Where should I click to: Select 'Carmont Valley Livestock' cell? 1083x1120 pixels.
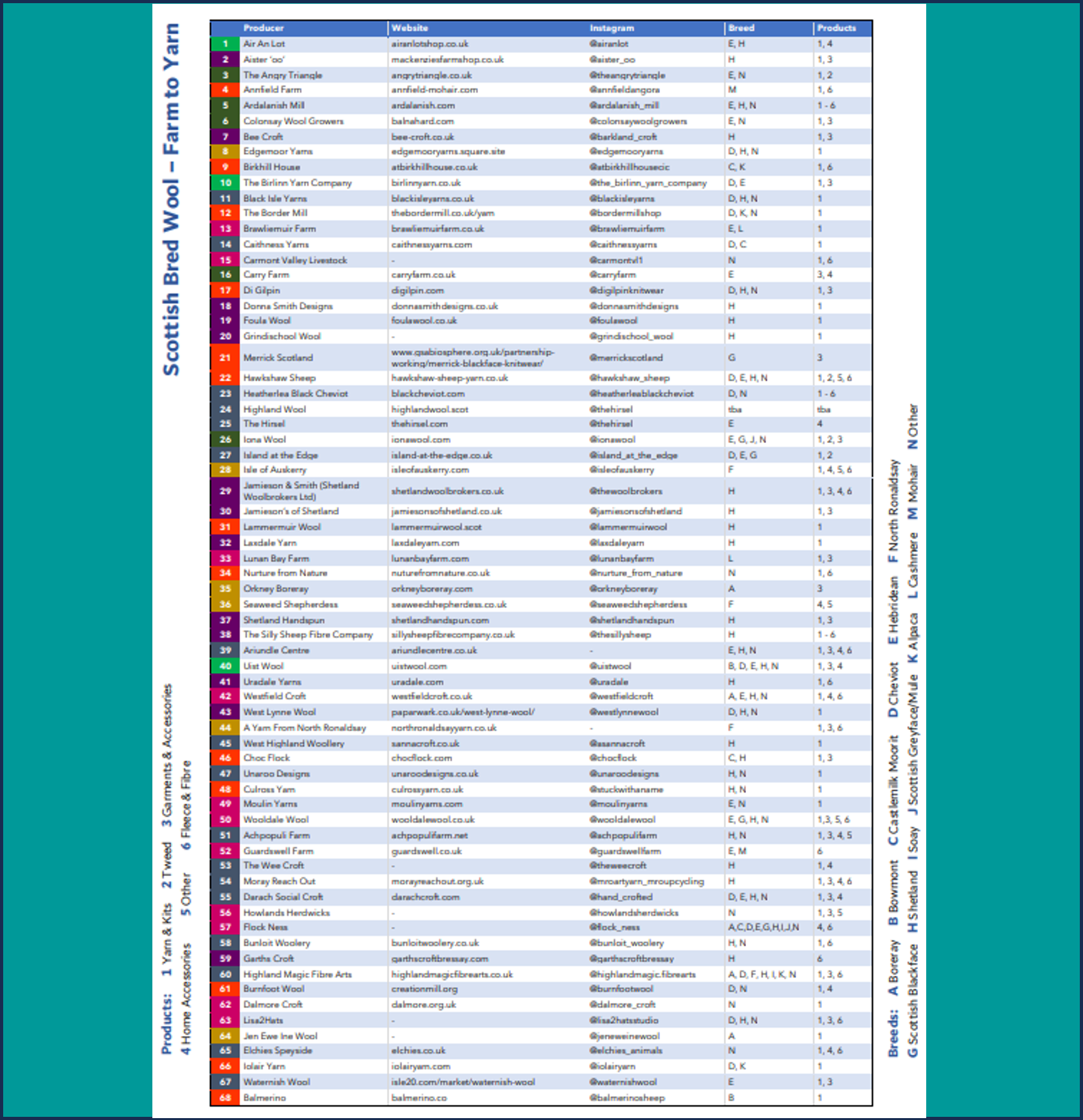(295, 260)
